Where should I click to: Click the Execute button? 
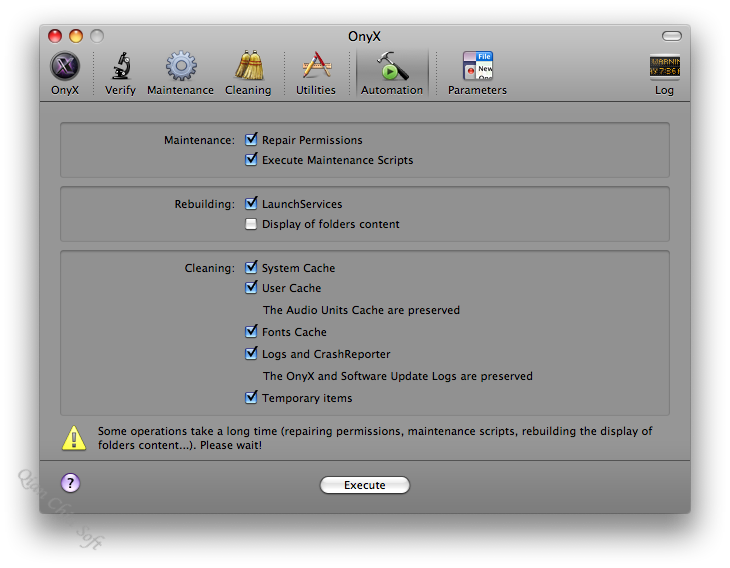point(365,485)
